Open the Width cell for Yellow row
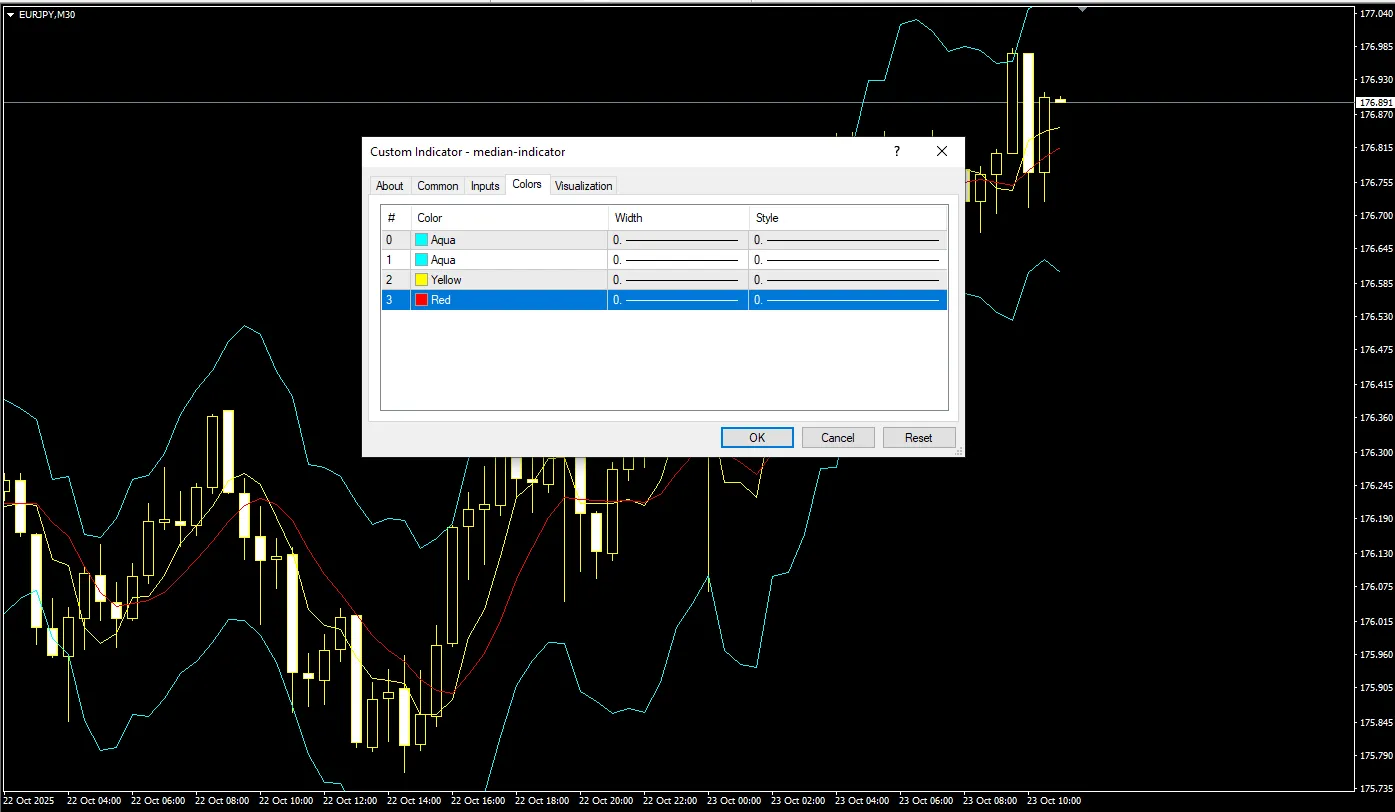The height and width of the screenshot is (812, 1395). (x=677, y=280)
